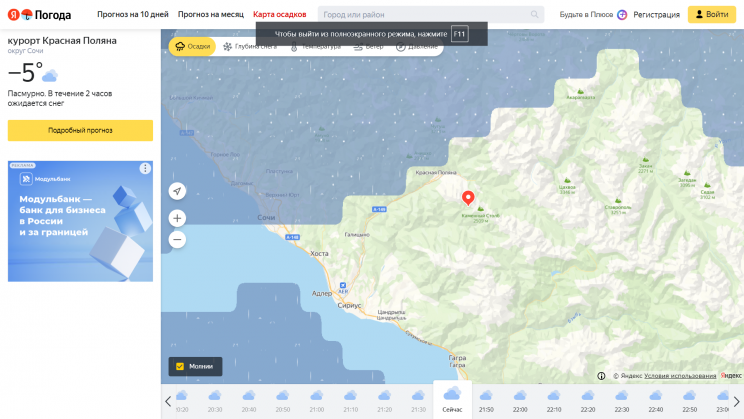Switch to the Давление pressure layer
744x419 pixels.
click(417, 47)
